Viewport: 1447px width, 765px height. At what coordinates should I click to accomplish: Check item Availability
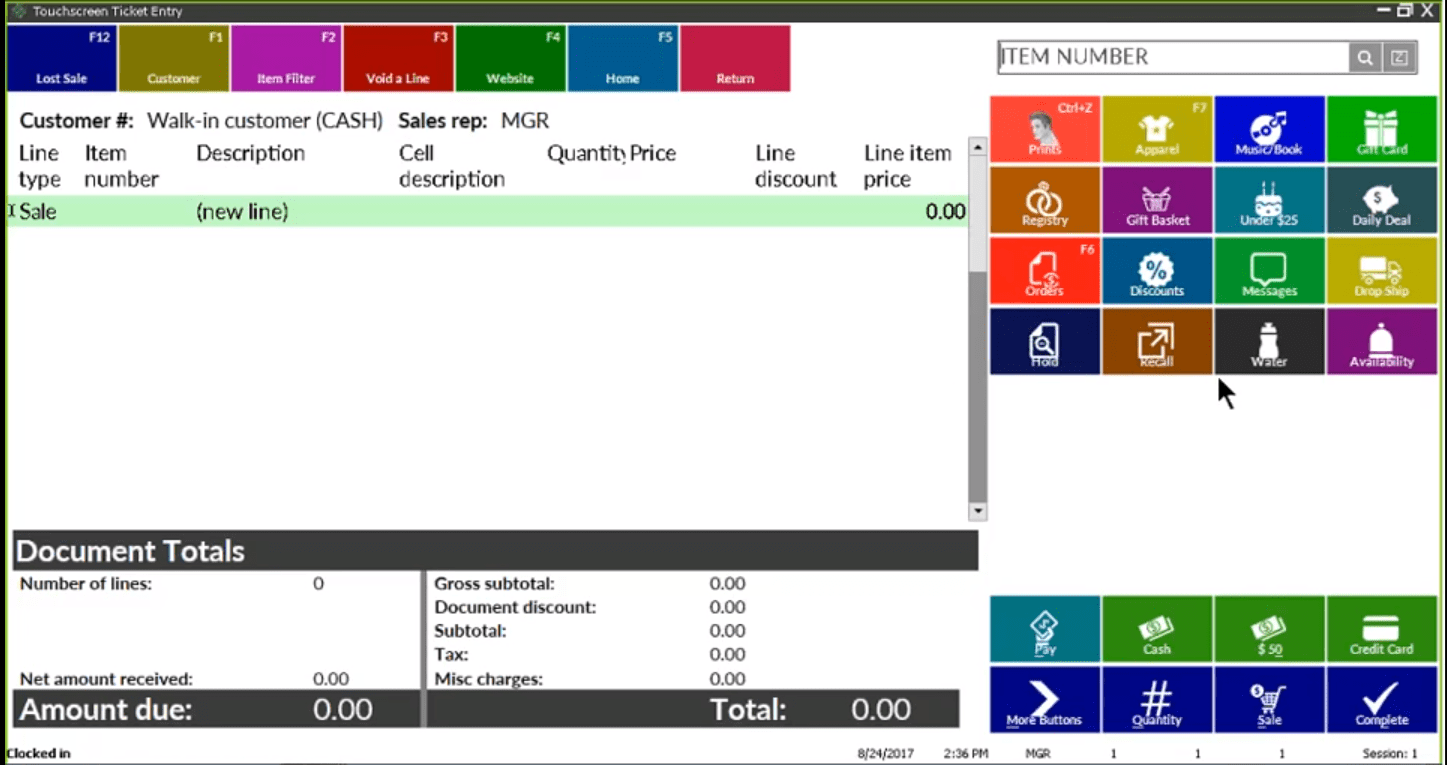[1381, 342]
